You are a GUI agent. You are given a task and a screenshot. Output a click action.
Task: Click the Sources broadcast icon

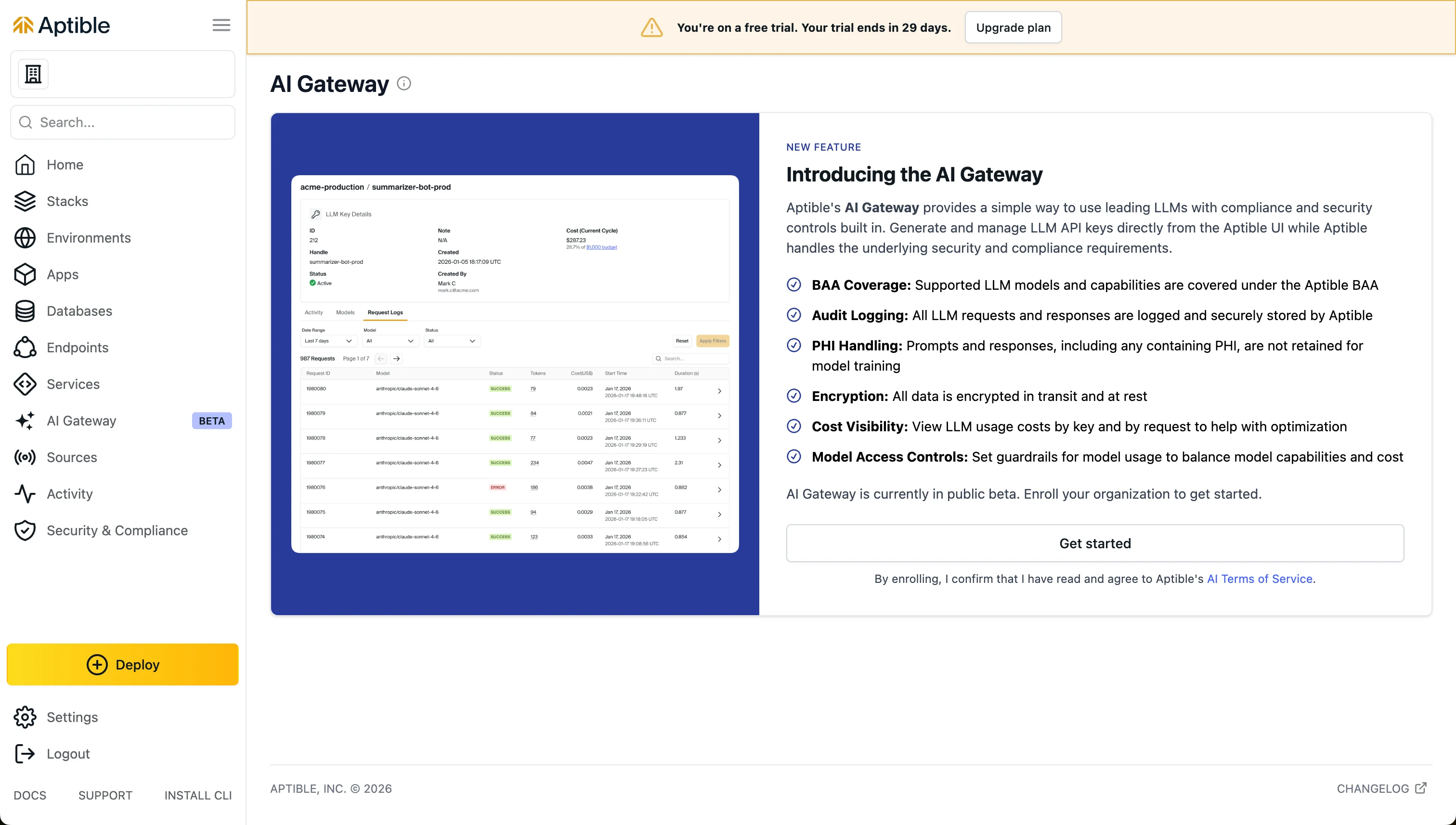pyautogui.click(x=25, y=457)
